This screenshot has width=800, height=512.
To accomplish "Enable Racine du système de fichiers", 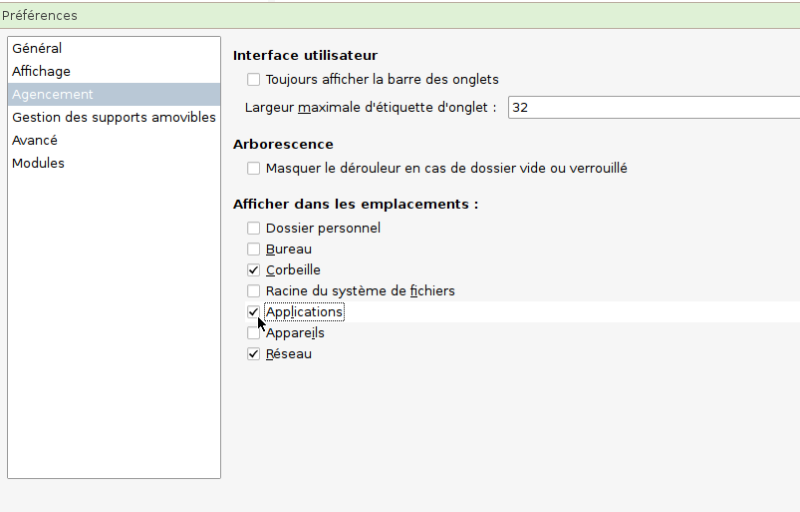I will click(x=254, y=291).
